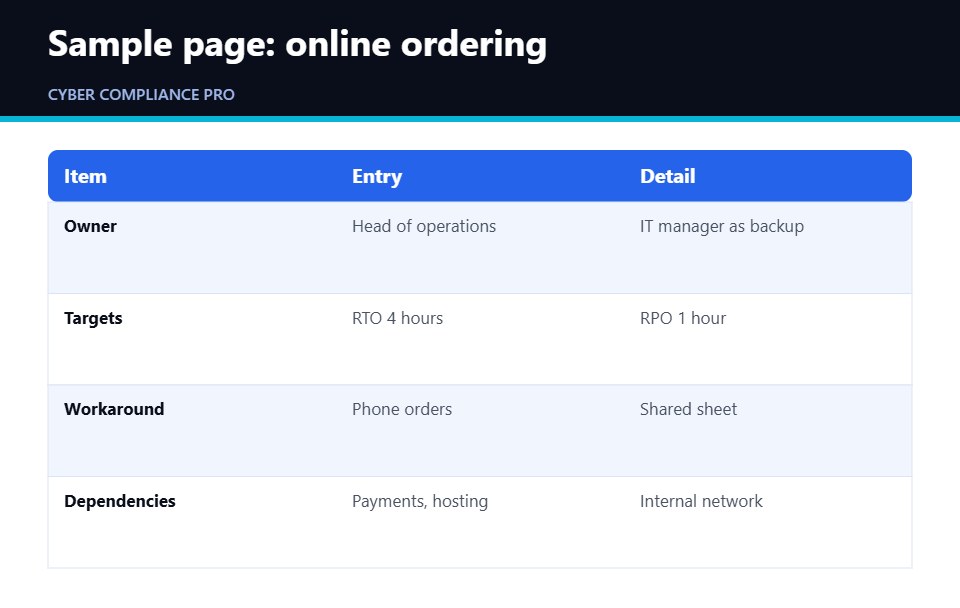The image size is (960, 608).
Task: Click the 'Entry' column header
Action: 377,176
